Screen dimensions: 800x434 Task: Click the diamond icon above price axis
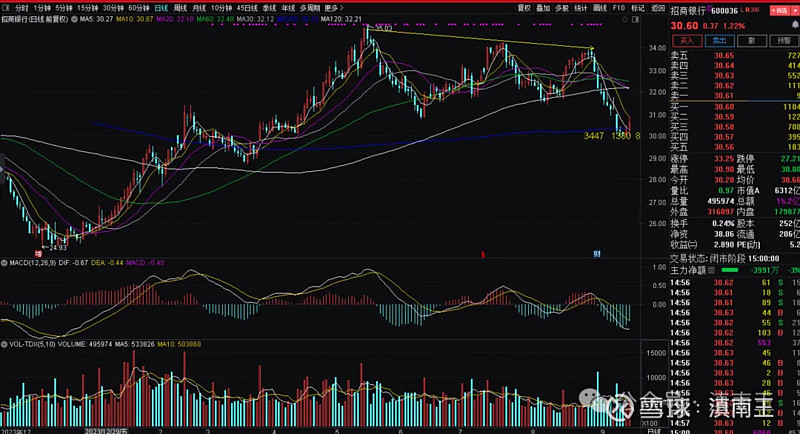[625, 19]
